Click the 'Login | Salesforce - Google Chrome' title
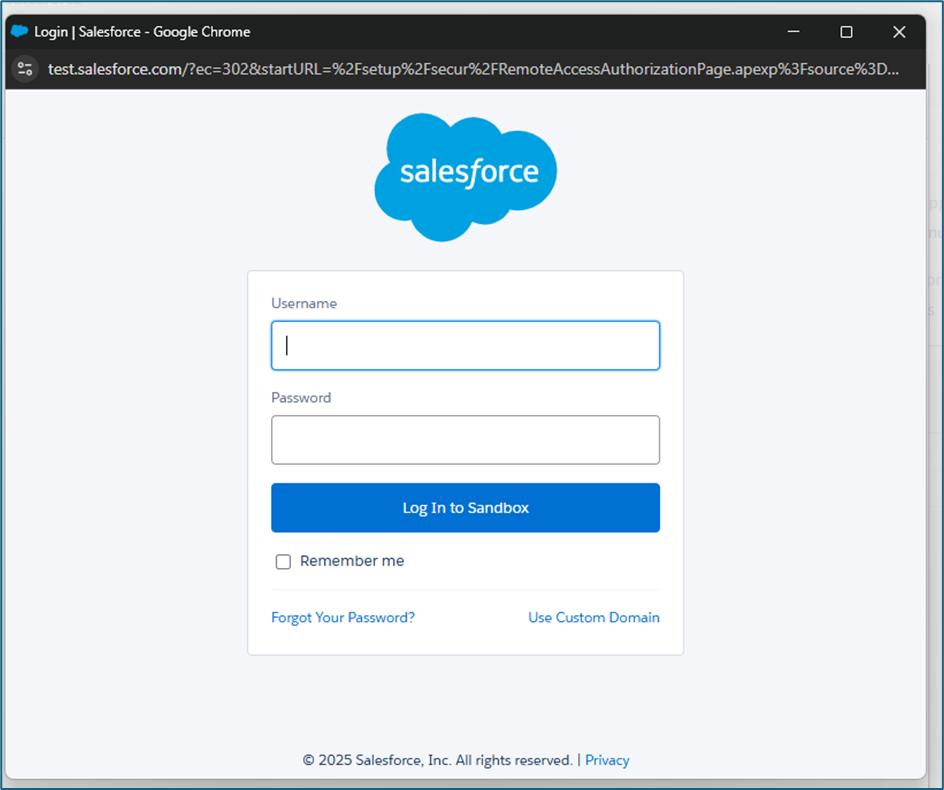The image size is (944, 790). [142, 32]
